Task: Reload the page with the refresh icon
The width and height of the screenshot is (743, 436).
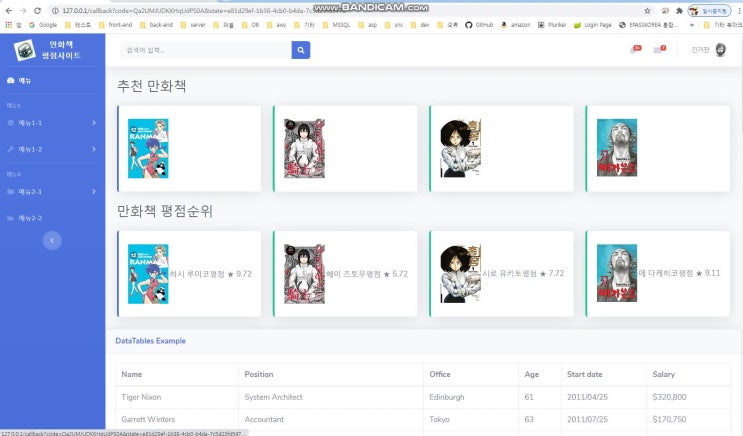Action: pyautogui.click(x=37, y=10)
